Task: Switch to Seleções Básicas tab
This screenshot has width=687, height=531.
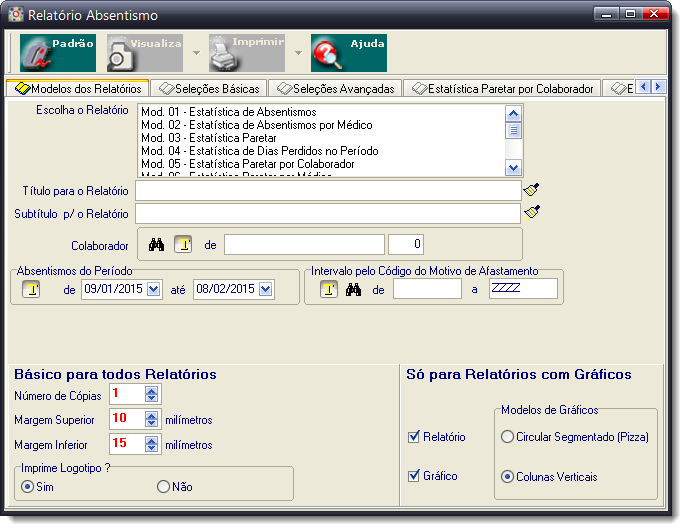Action: (x=209, y=89)
